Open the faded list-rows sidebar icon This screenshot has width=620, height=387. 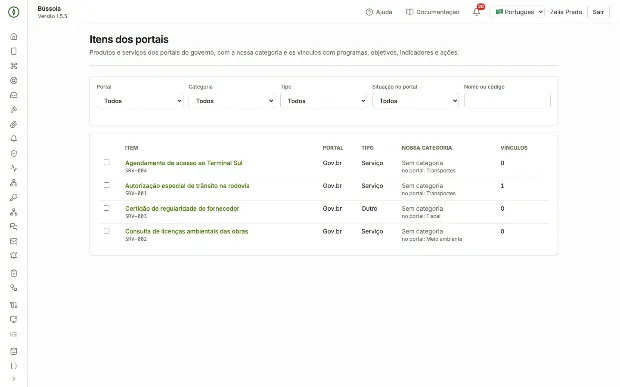[13, 334]
